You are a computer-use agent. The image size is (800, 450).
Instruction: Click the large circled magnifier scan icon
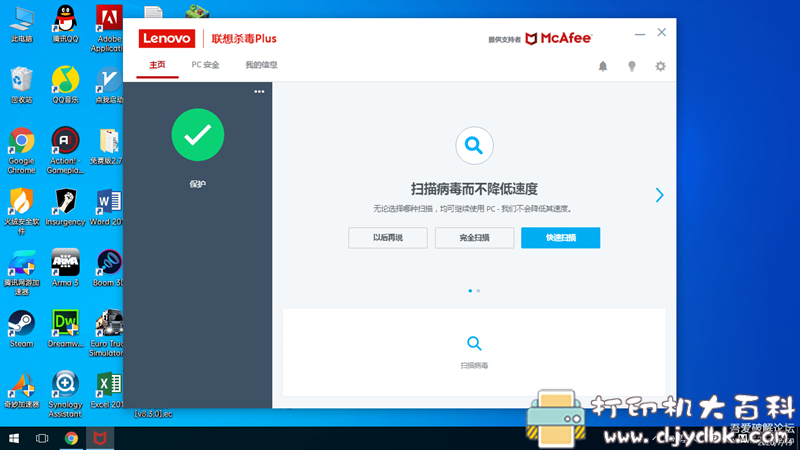[474, 145]
